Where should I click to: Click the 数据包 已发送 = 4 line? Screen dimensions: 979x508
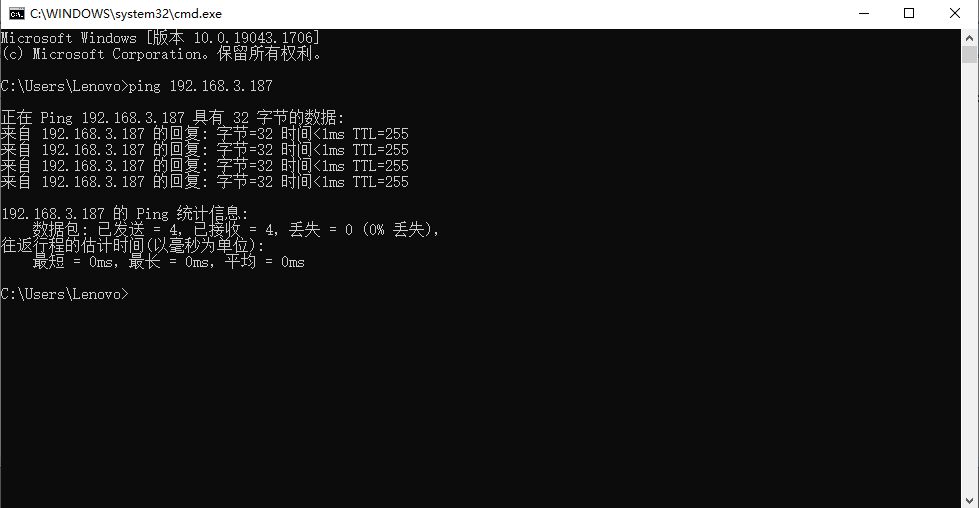click(237, 230)
